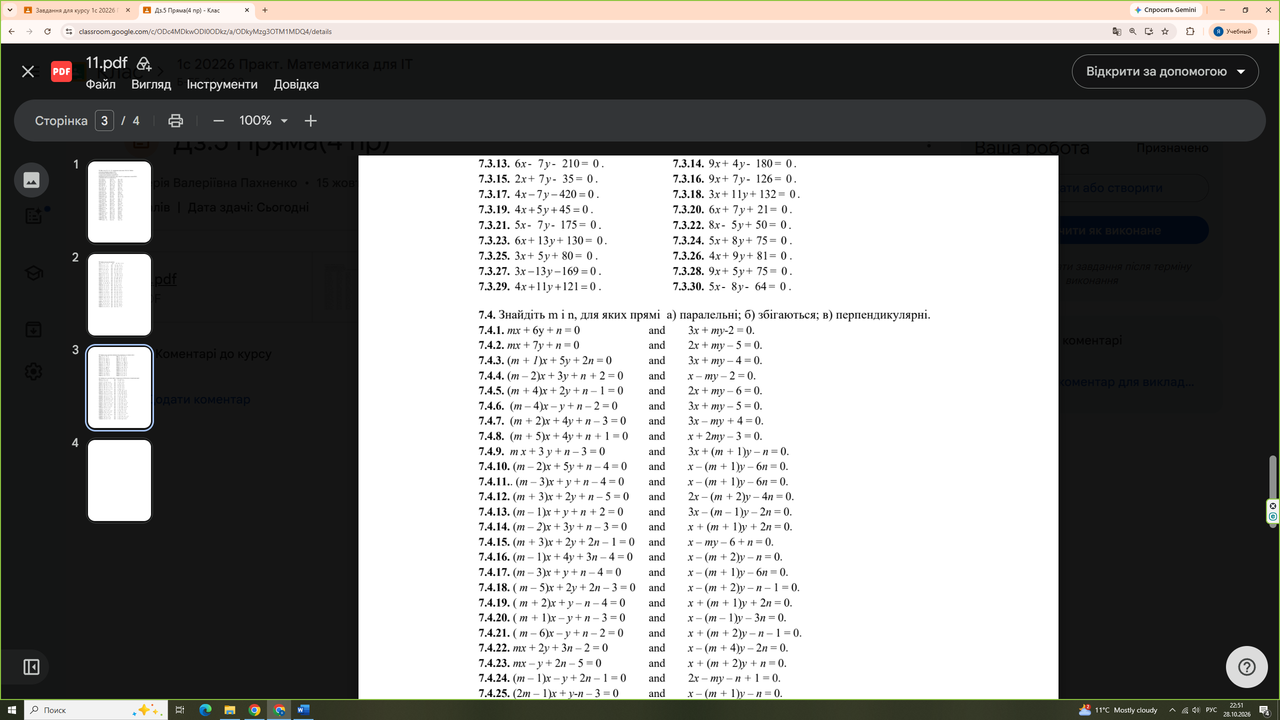This screenshot has width=1280, height=720.
Task: Open the Файл menu
Action: click(x=101, y=85)
